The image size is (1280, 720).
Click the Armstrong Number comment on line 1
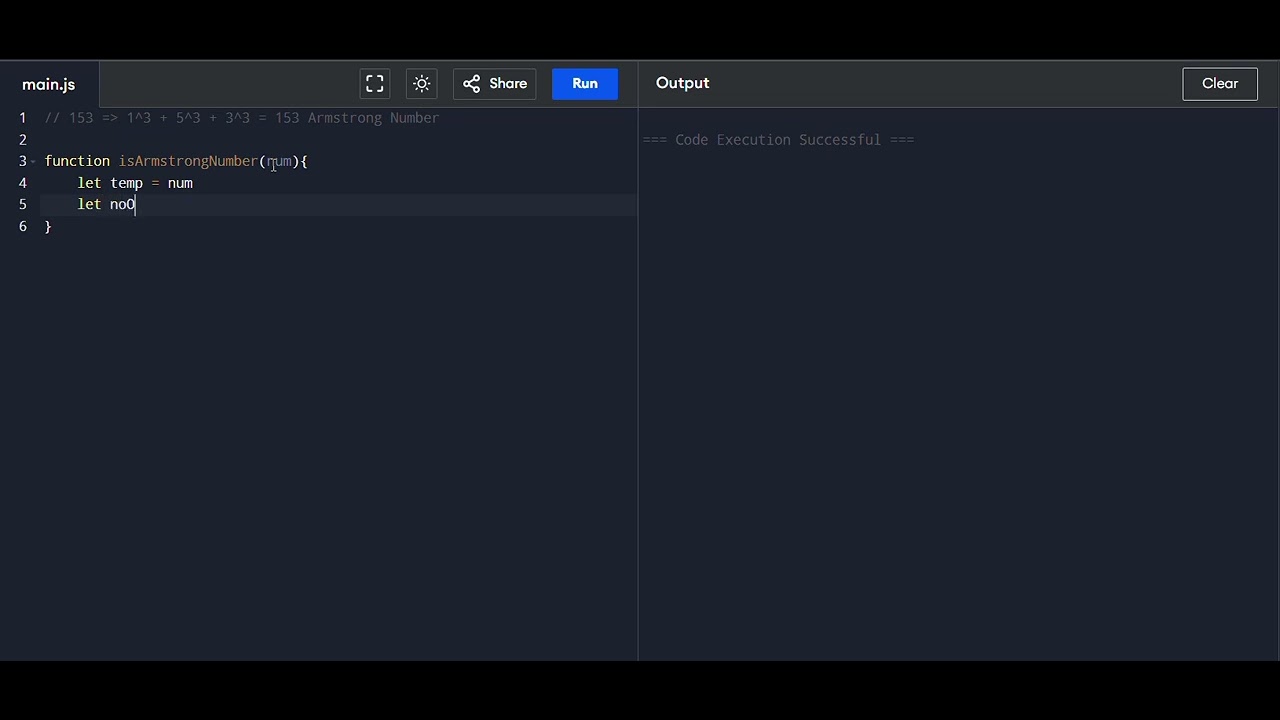(241, 118)
